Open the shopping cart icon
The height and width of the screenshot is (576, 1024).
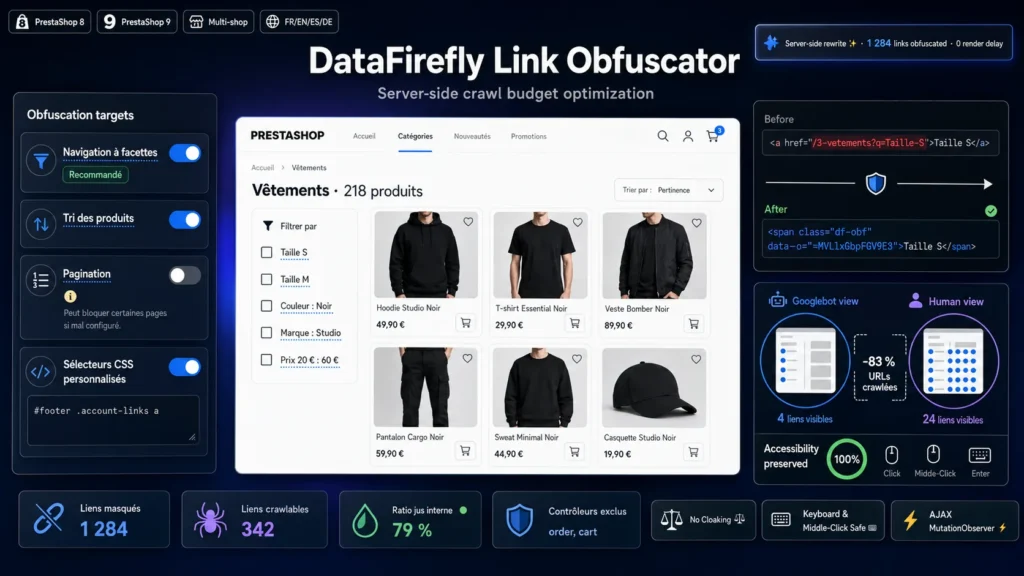pyautogui.click(x=713, y=136)
